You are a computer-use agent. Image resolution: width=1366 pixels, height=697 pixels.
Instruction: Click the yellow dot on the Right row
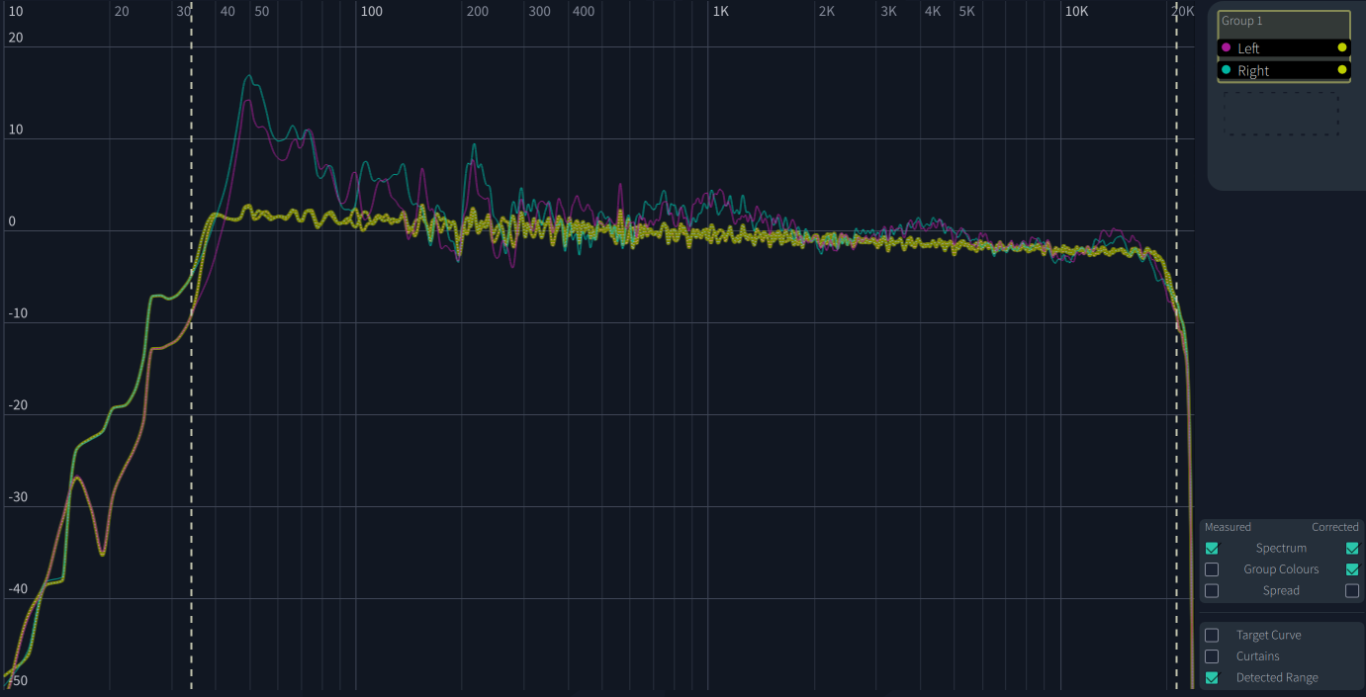[1342, 70]
